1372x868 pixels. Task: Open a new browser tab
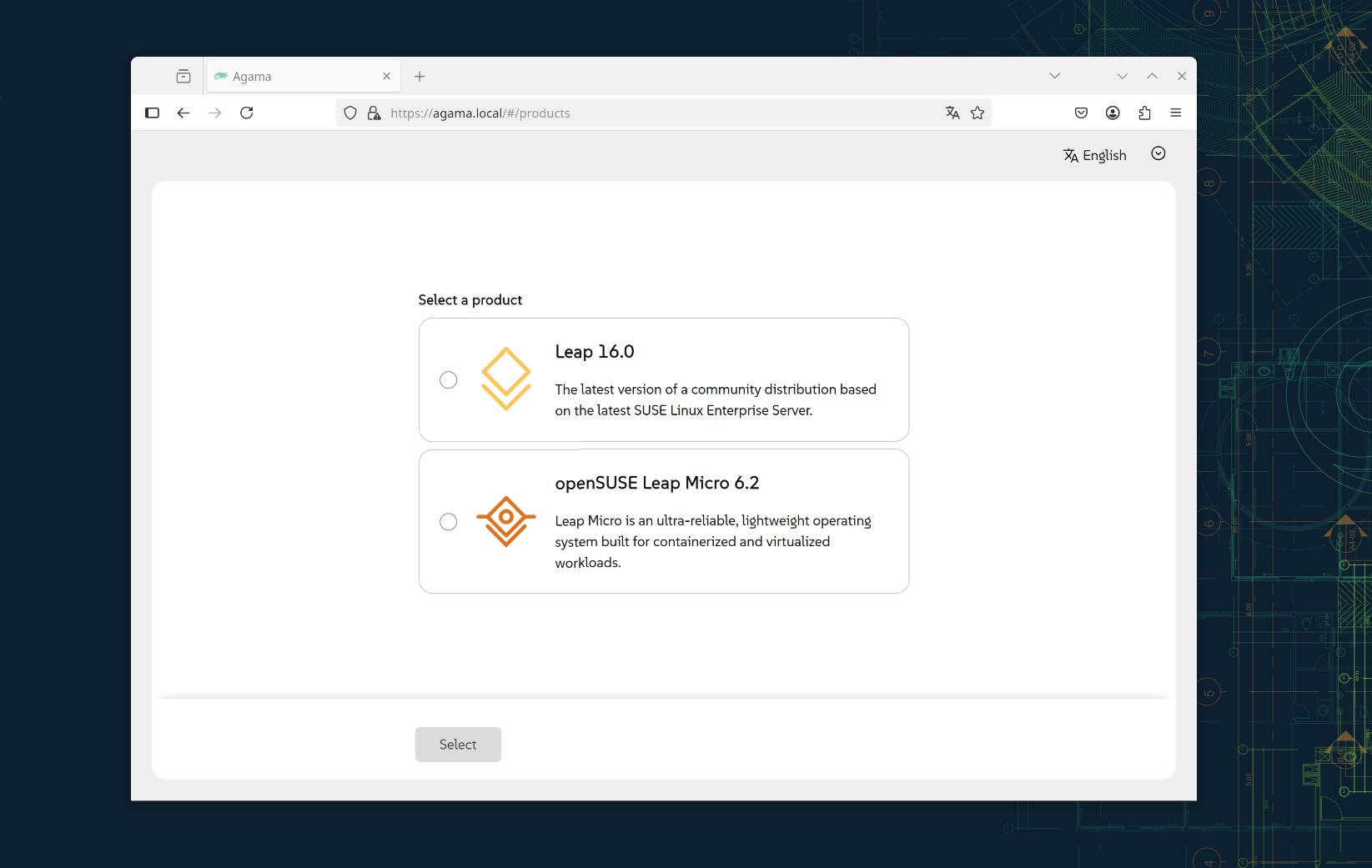point(420,77)
